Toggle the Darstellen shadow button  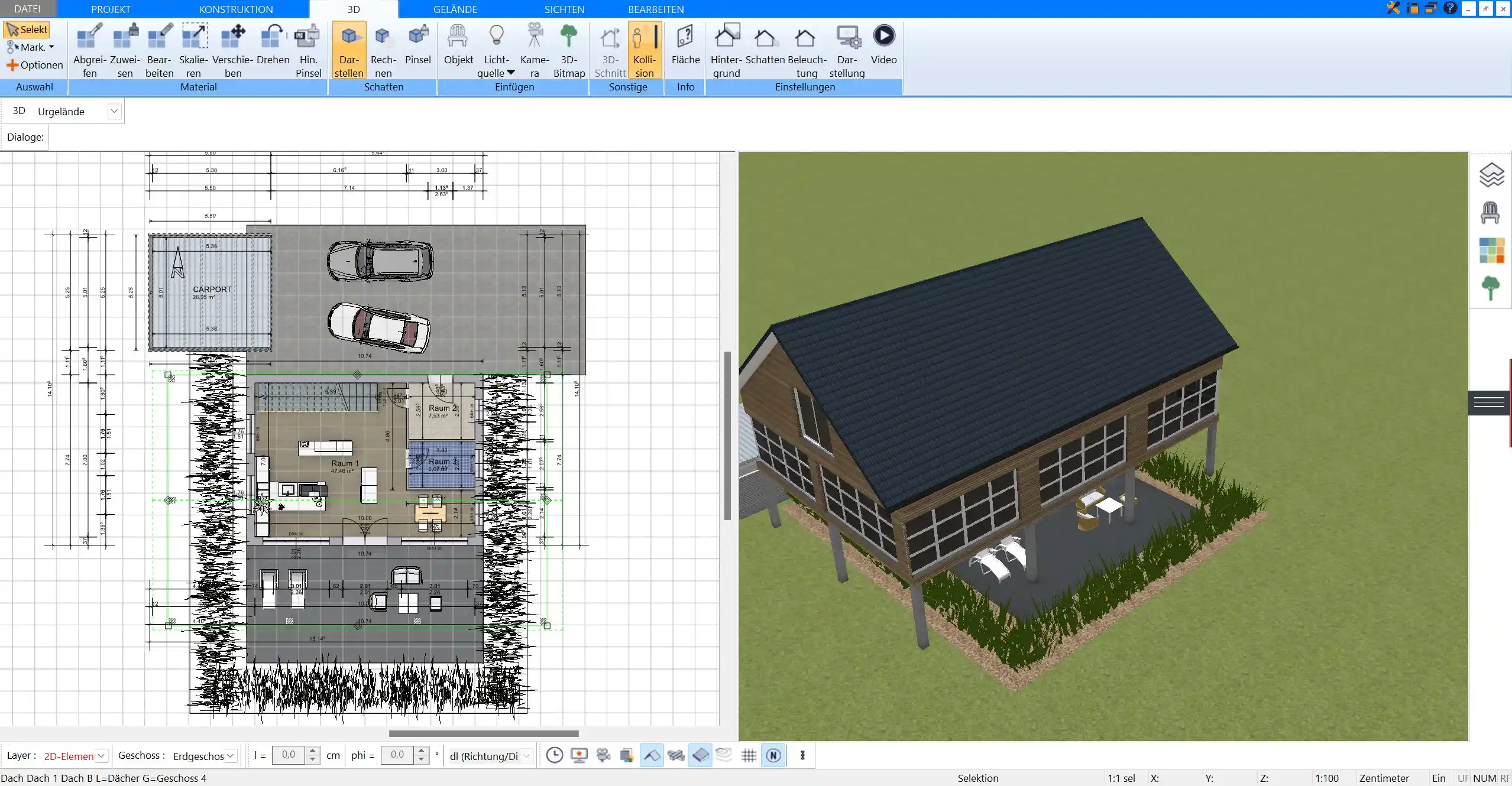point(349,50)
